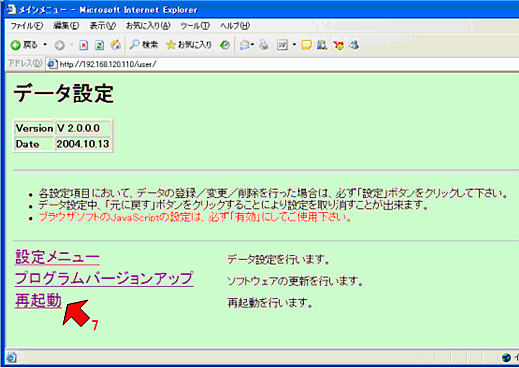This screenshot has height=368, width=519.
Task: Click the Forward arrow button
Action: tap(60, 45)
